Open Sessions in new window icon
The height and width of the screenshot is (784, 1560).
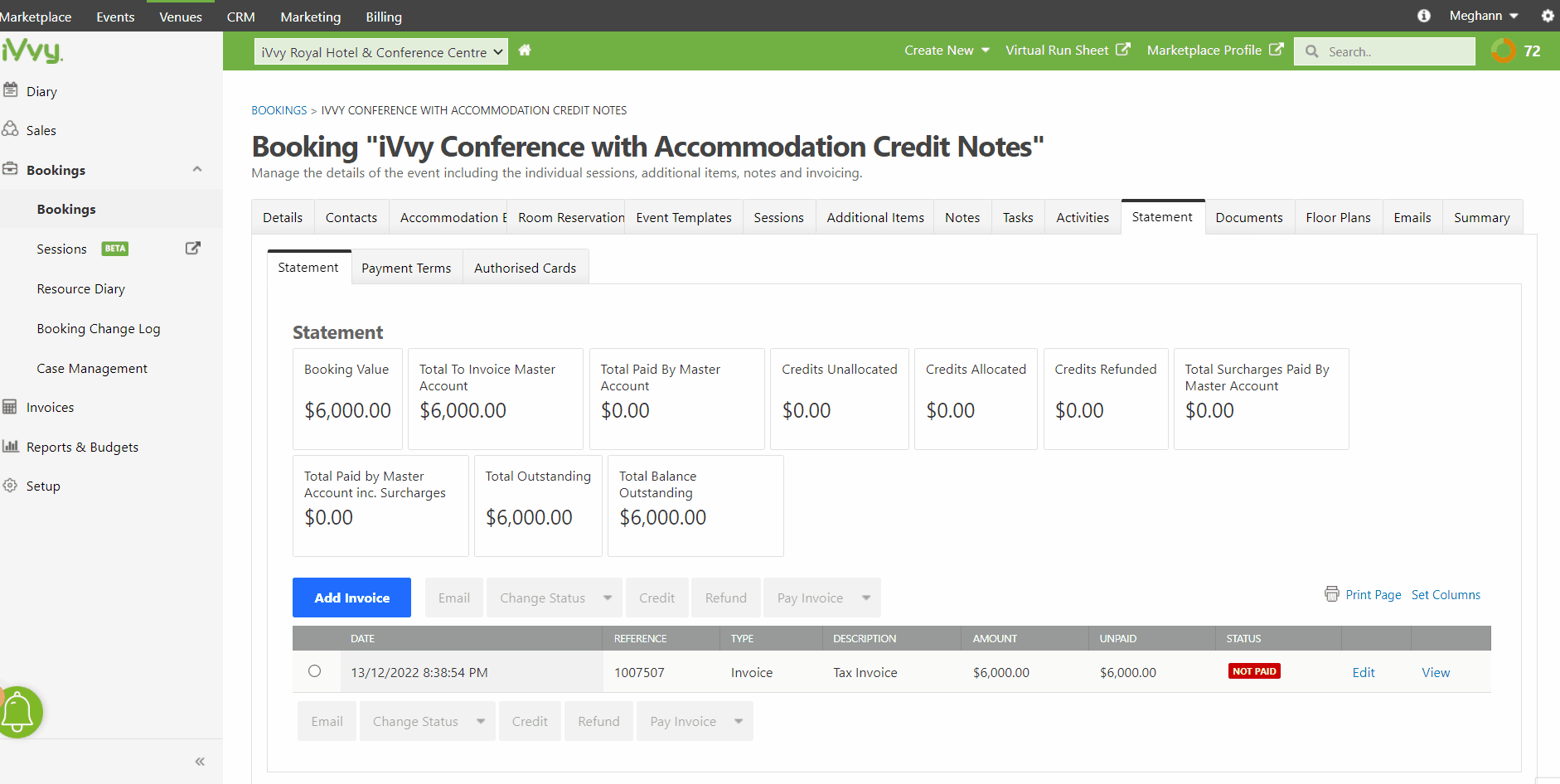tap(192, 248)
